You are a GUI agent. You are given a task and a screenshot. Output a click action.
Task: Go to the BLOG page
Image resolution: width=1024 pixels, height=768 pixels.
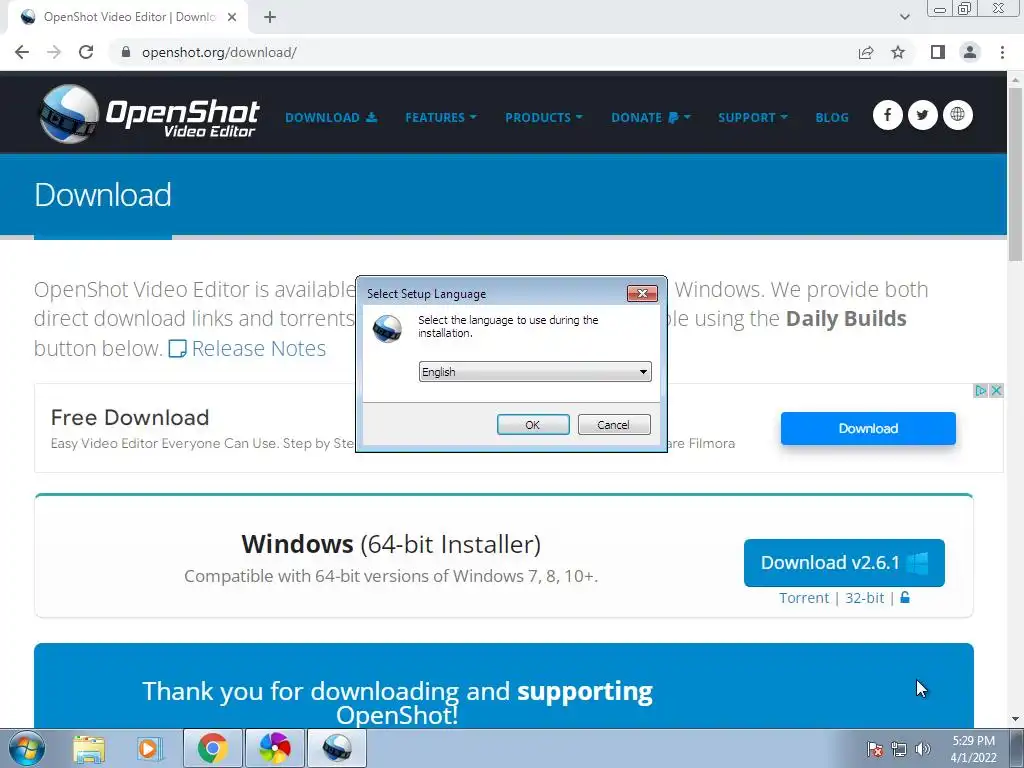pos(832,118)
